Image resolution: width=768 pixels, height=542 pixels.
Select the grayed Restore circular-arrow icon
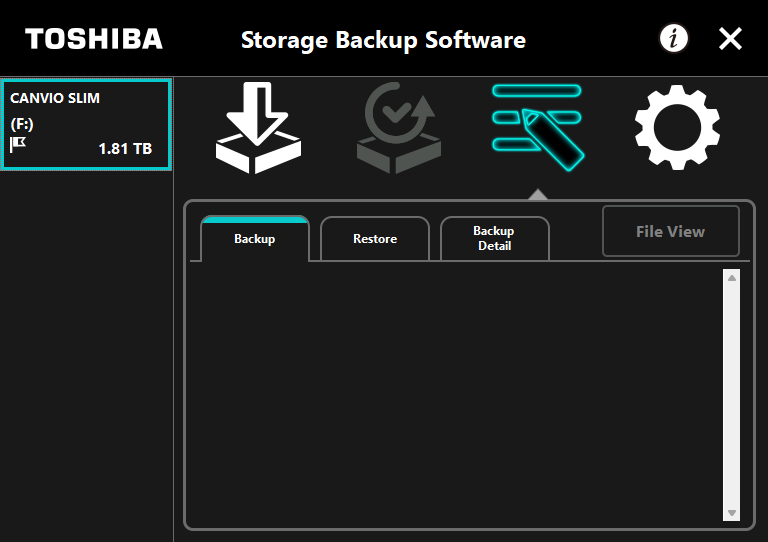click(x=399, y=128)
